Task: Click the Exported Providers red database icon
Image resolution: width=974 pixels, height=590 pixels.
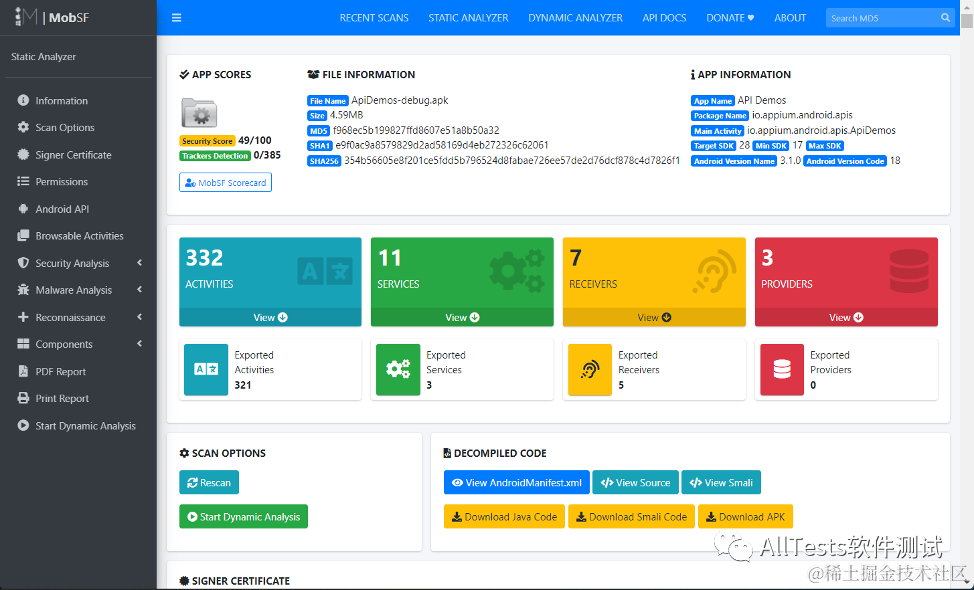Action: [782, 370]
